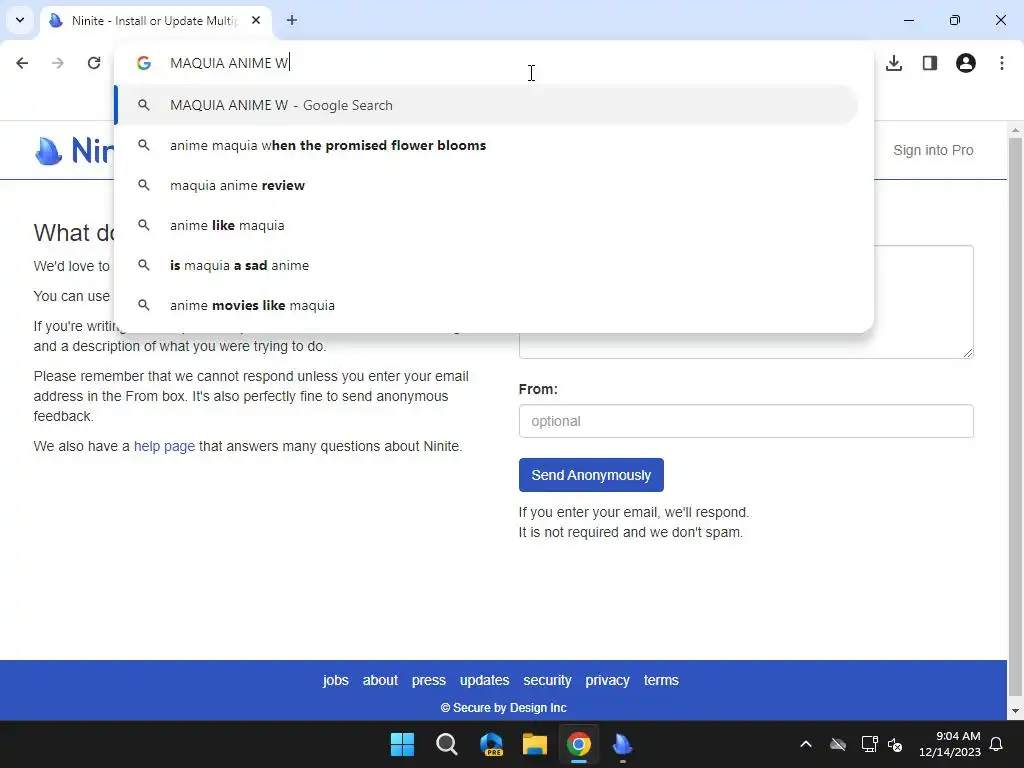Open File Explorer from the taskbar
This screenshot has height=768, width=1024.
pos(535,744)
